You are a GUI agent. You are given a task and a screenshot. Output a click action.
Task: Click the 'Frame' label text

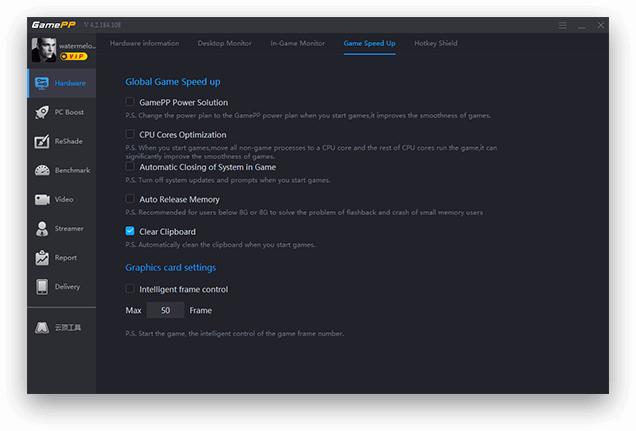(x=201, y=311)
